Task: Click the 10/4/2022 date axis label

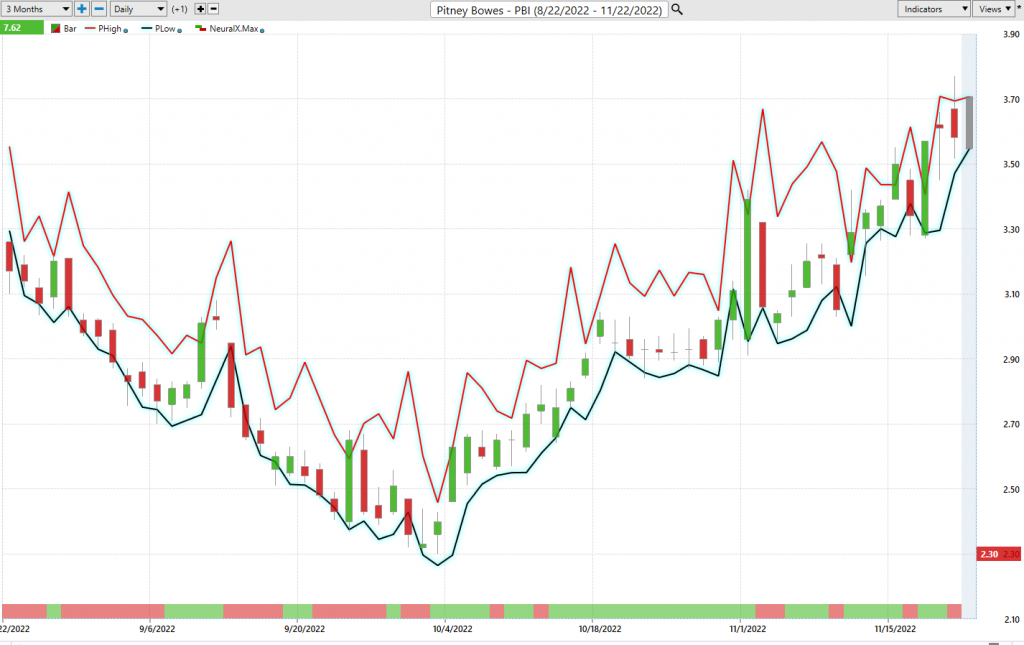Action: pos(453,629)
